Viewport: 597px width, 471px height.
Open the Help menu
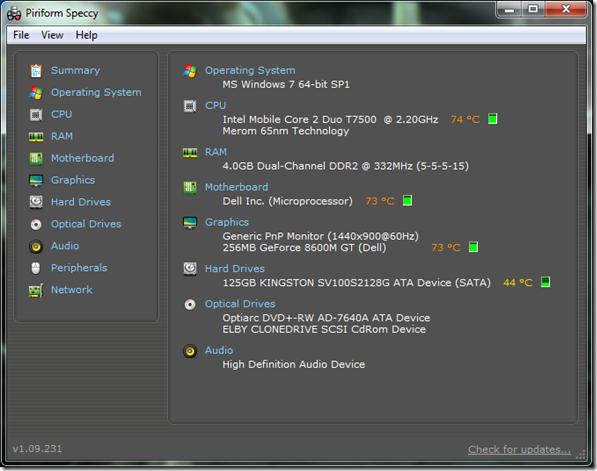coord(86,35)
